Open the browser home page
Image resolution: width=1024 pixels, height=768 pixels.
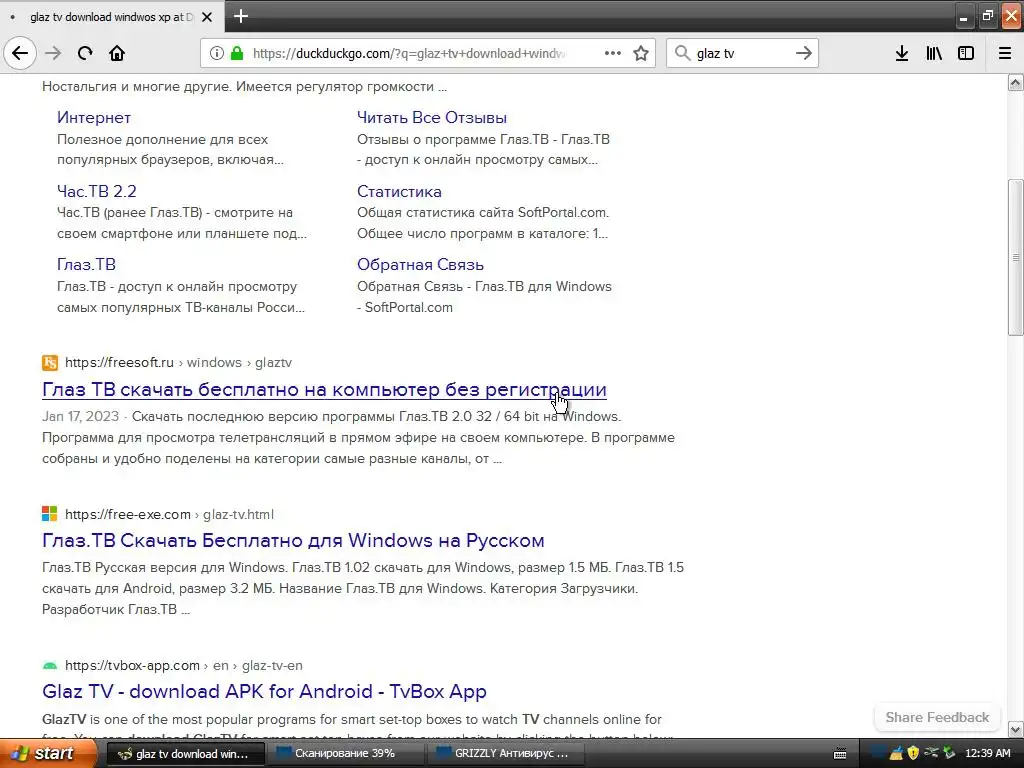coord(117,53)
